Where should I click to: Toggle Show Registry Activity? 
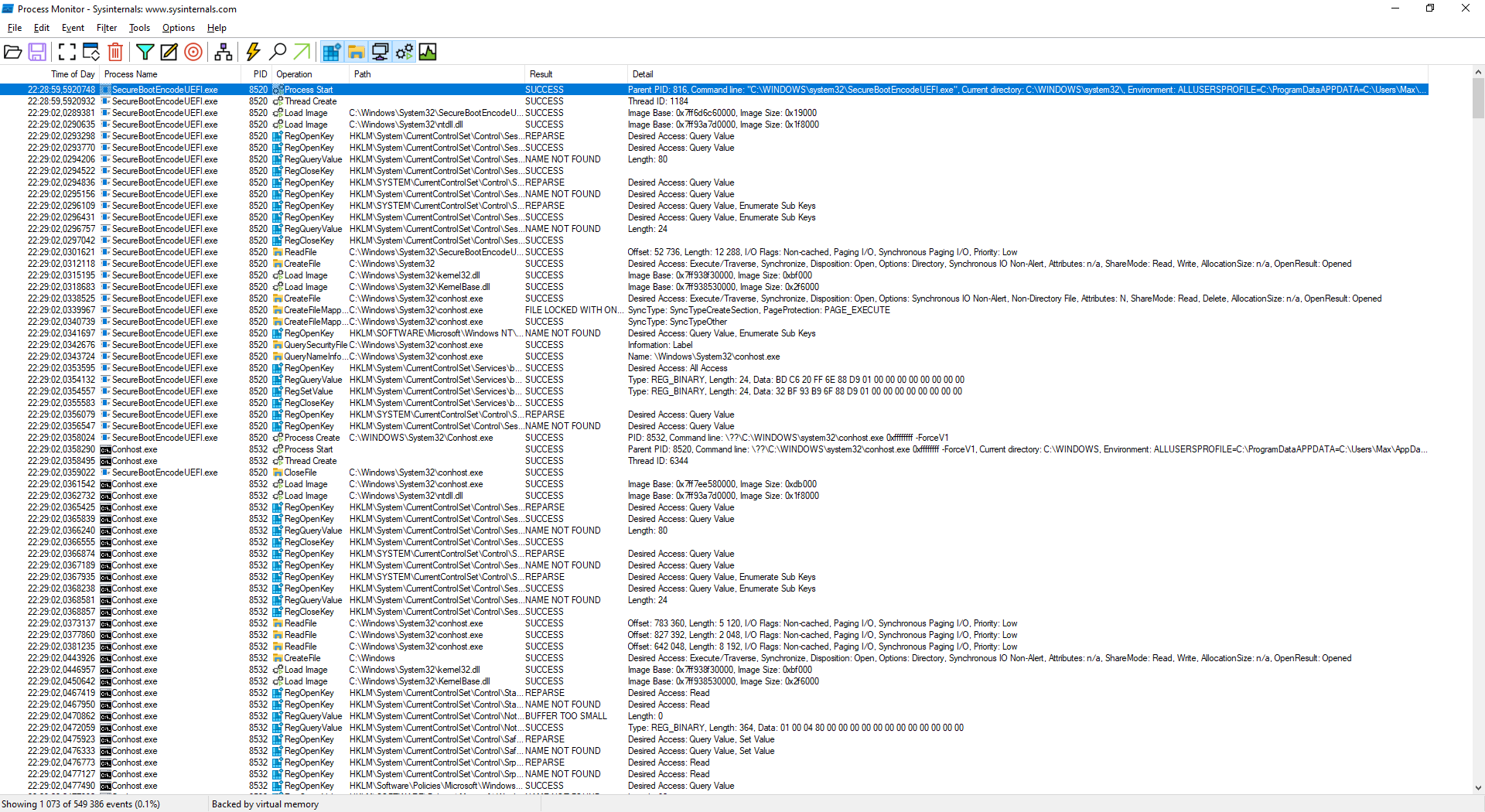coord(332,52)
